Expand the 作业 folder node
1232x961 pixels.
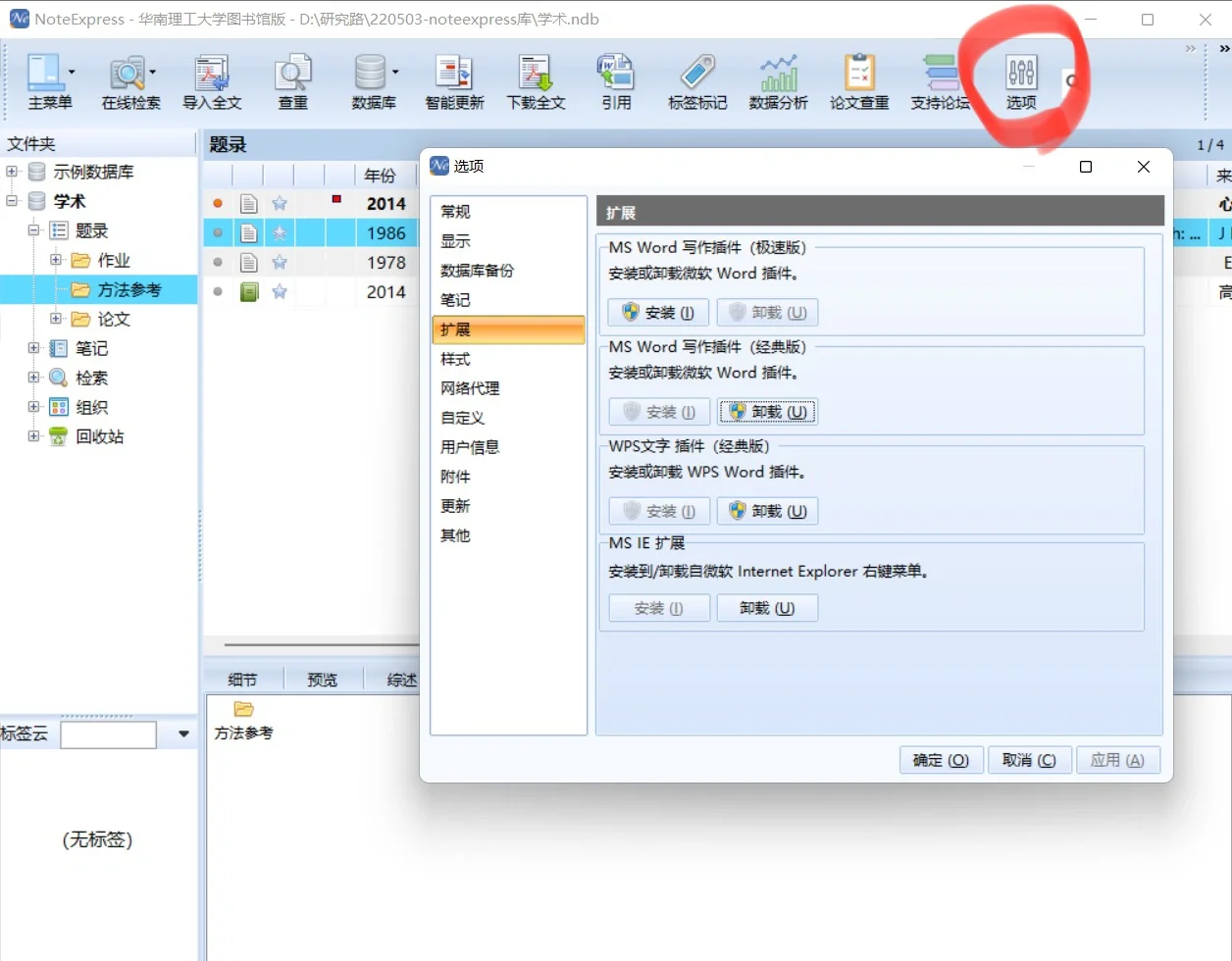56,260
